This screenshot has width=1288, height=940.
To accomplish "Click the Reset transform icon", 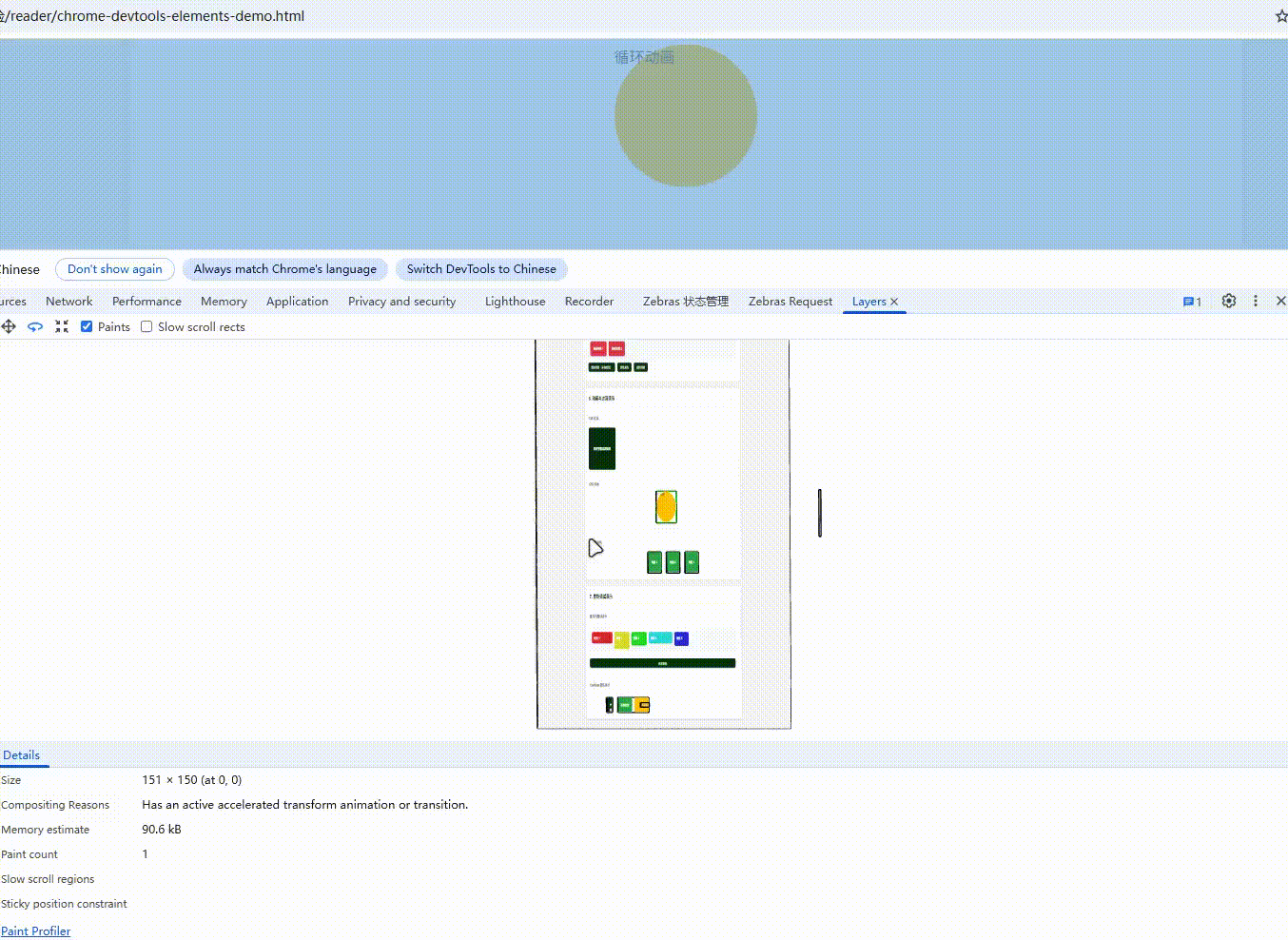I will coord(62,326).
